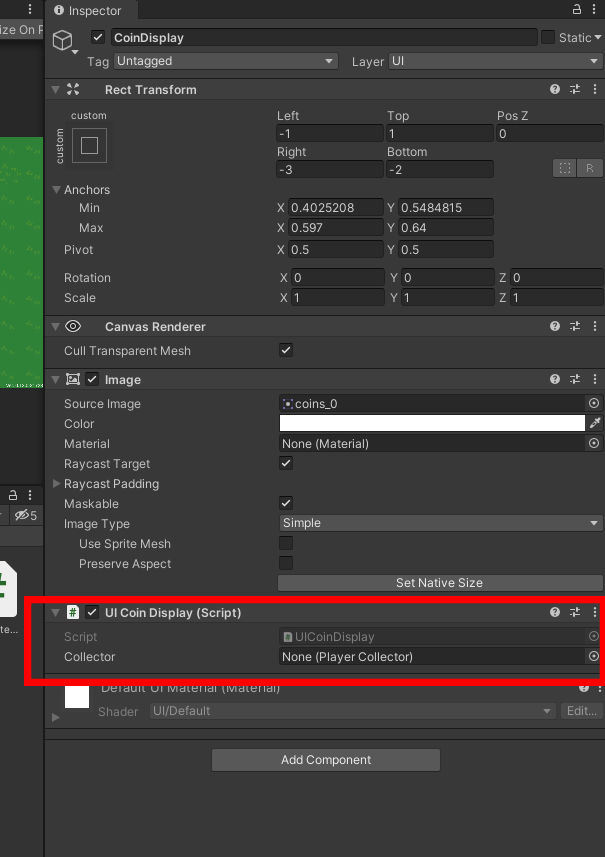Click the Color eyedropper icon
The height and width of the screenshot is (857, 605).
(595, 422)
